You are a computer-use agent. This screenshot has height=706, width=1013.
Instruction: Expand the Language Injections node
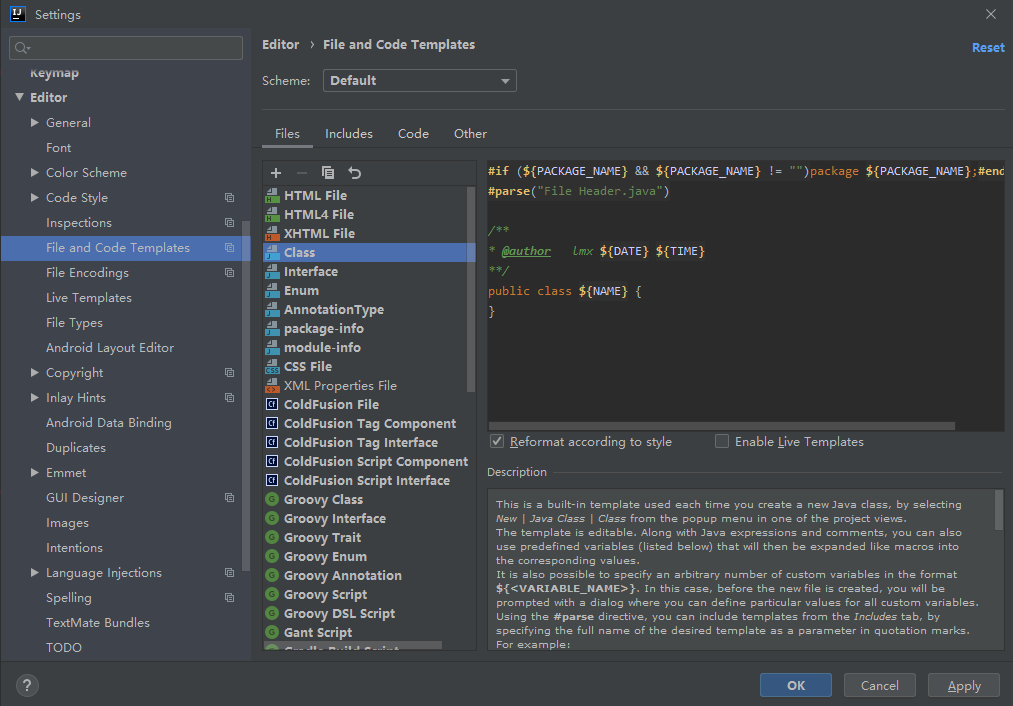pyautogui.click(x=35, y=572)
